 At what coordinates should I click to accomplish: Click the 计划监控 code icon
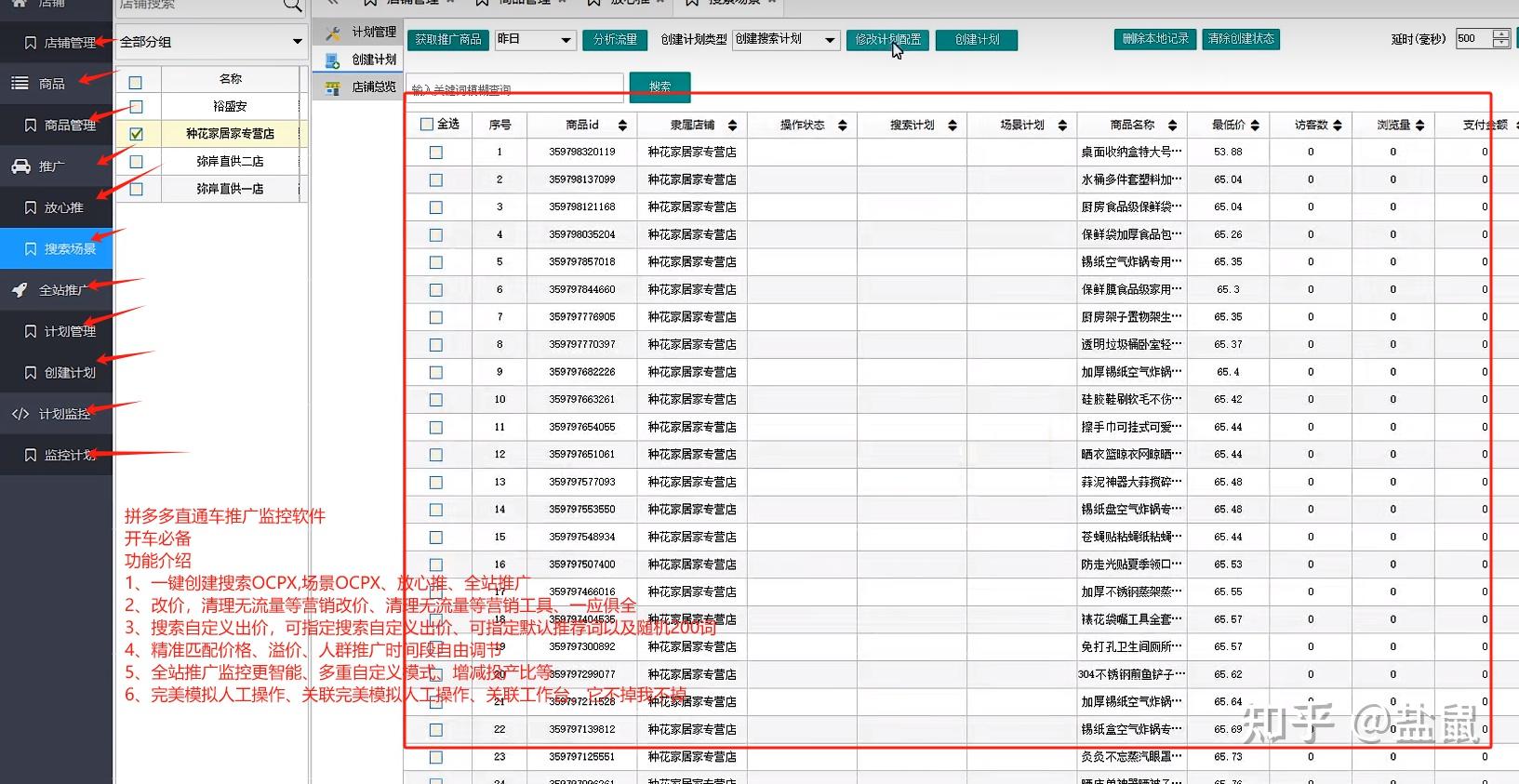point(20,414)
